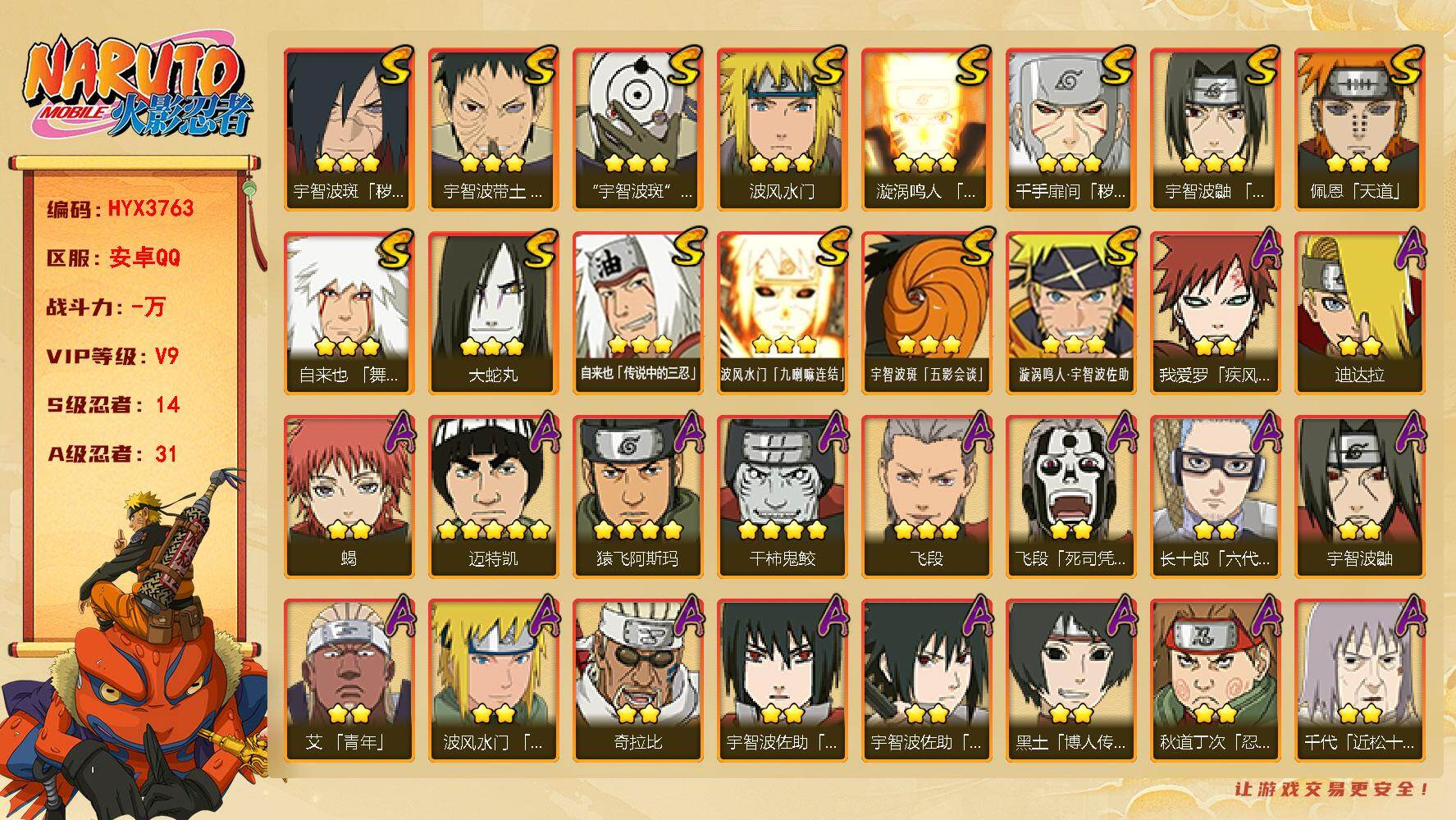Click the 千代 grey-haired ninja card
The image size is (1456, 820).
coord(1358,681)
